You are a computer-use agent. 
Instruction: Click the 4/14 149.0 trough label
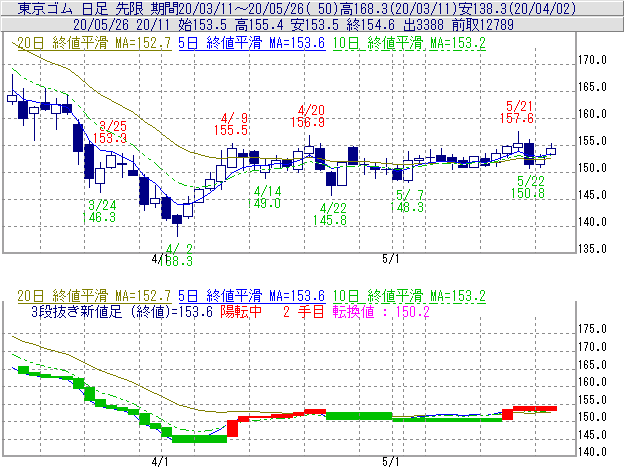point(264,197)
